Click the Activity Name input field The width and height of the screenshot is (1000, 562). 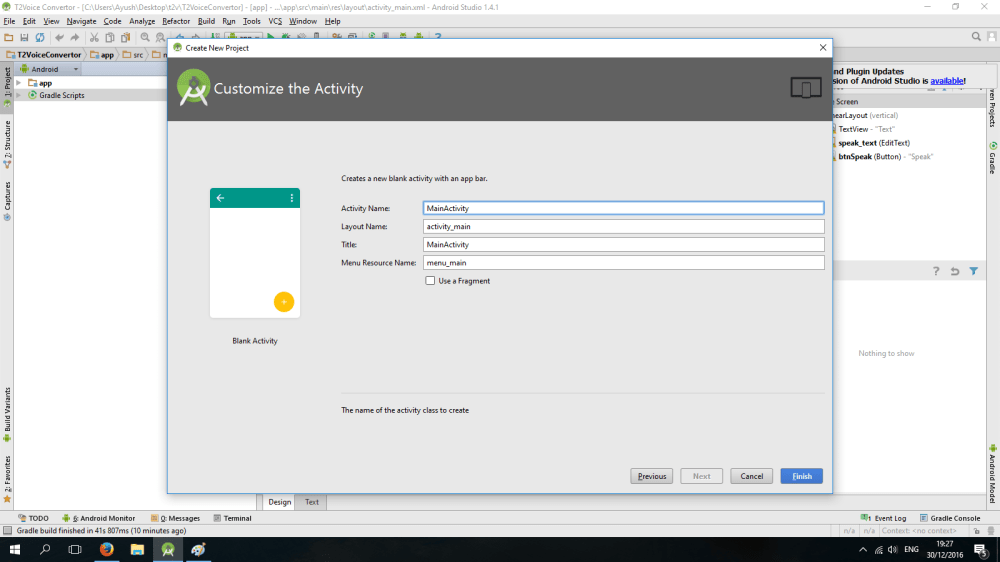point(622,208)
